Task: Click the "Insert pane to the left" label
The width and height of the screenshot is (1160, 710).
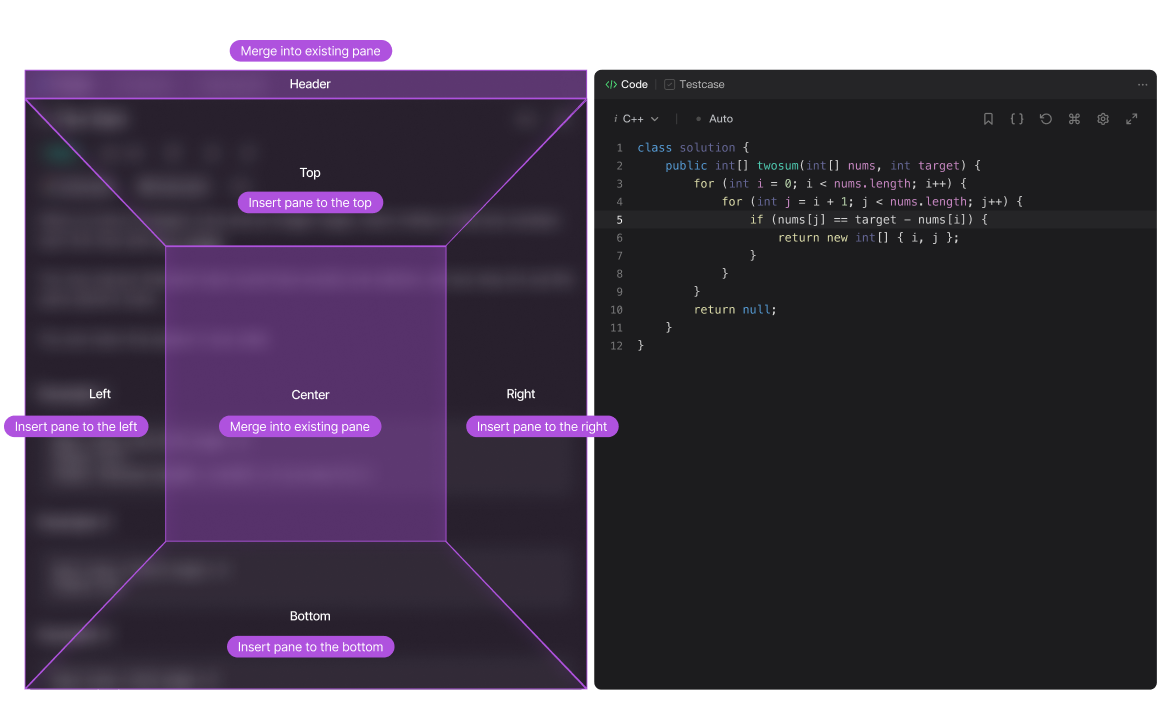Action: pos(76,427)
